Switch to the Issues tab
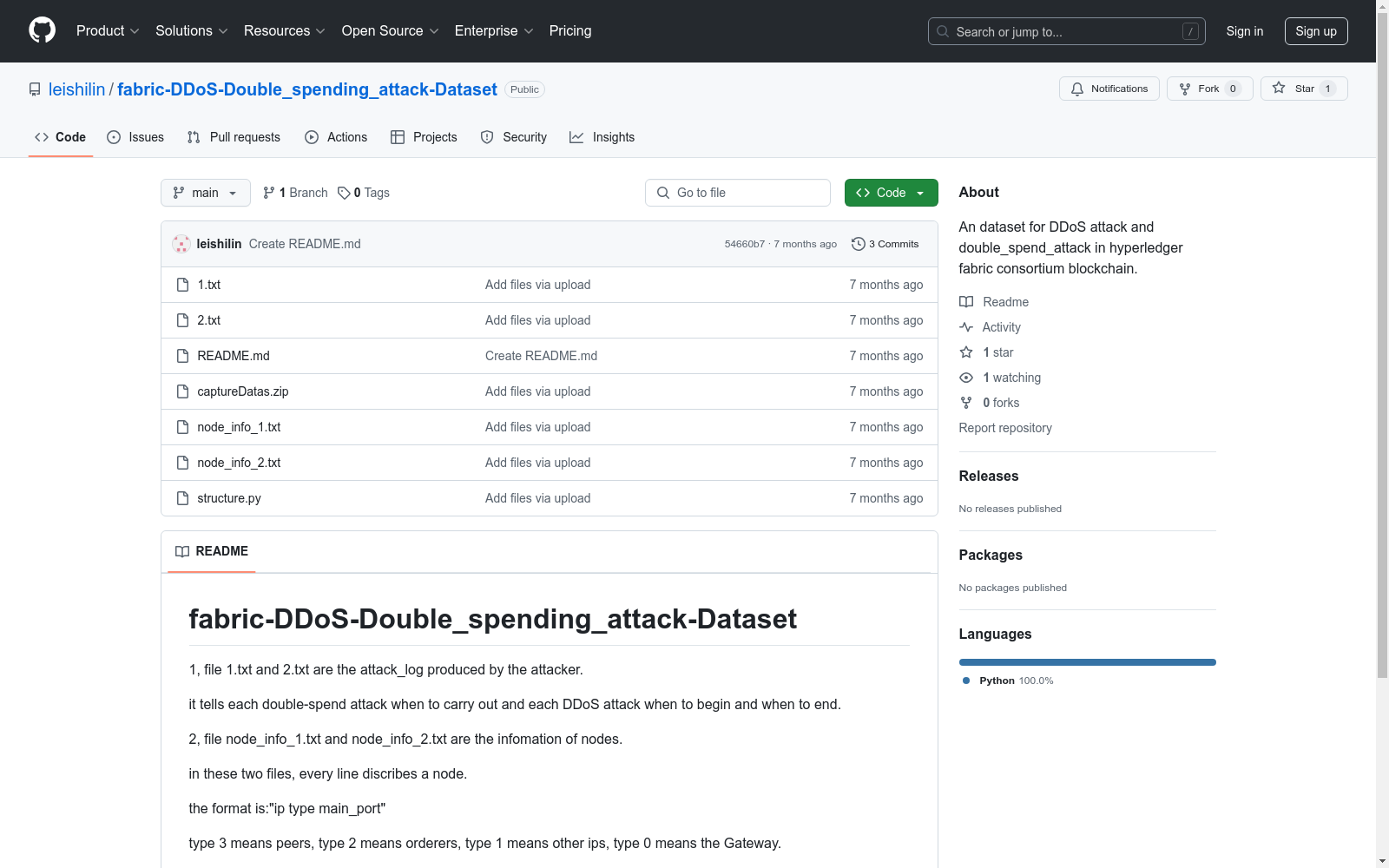Screen dimensions: 1389x868 (x=135, y=137)
